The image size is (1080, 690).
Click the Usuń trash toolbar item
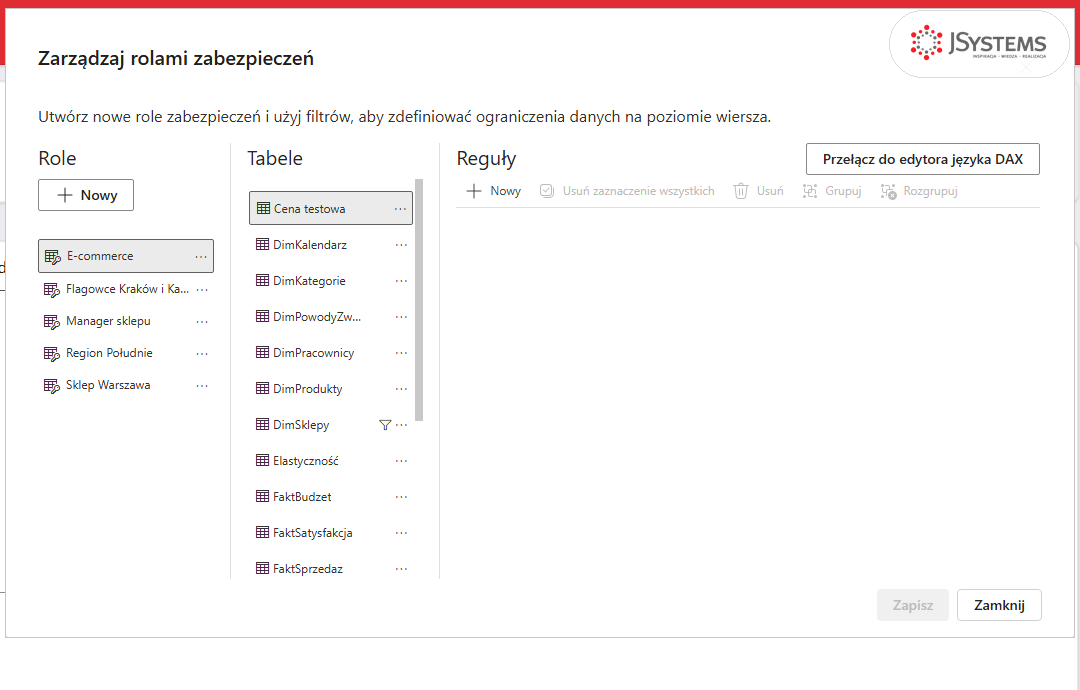click(x=758, y=191)
